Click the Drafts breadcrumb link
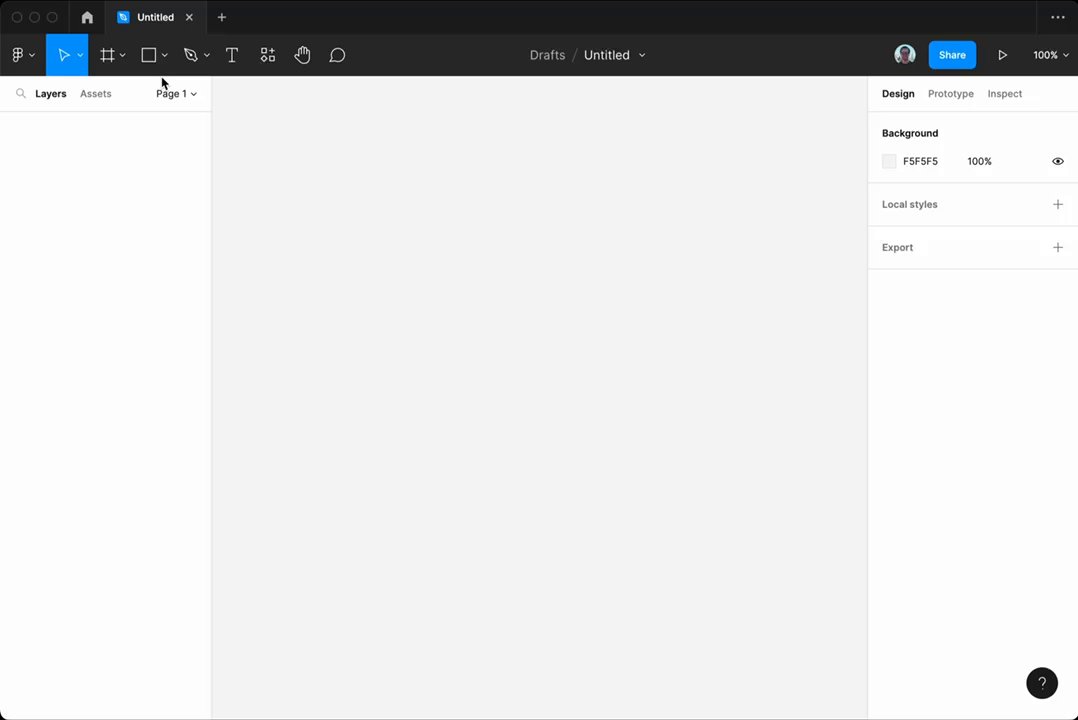 pyautogui.click(x=547, y=55)
